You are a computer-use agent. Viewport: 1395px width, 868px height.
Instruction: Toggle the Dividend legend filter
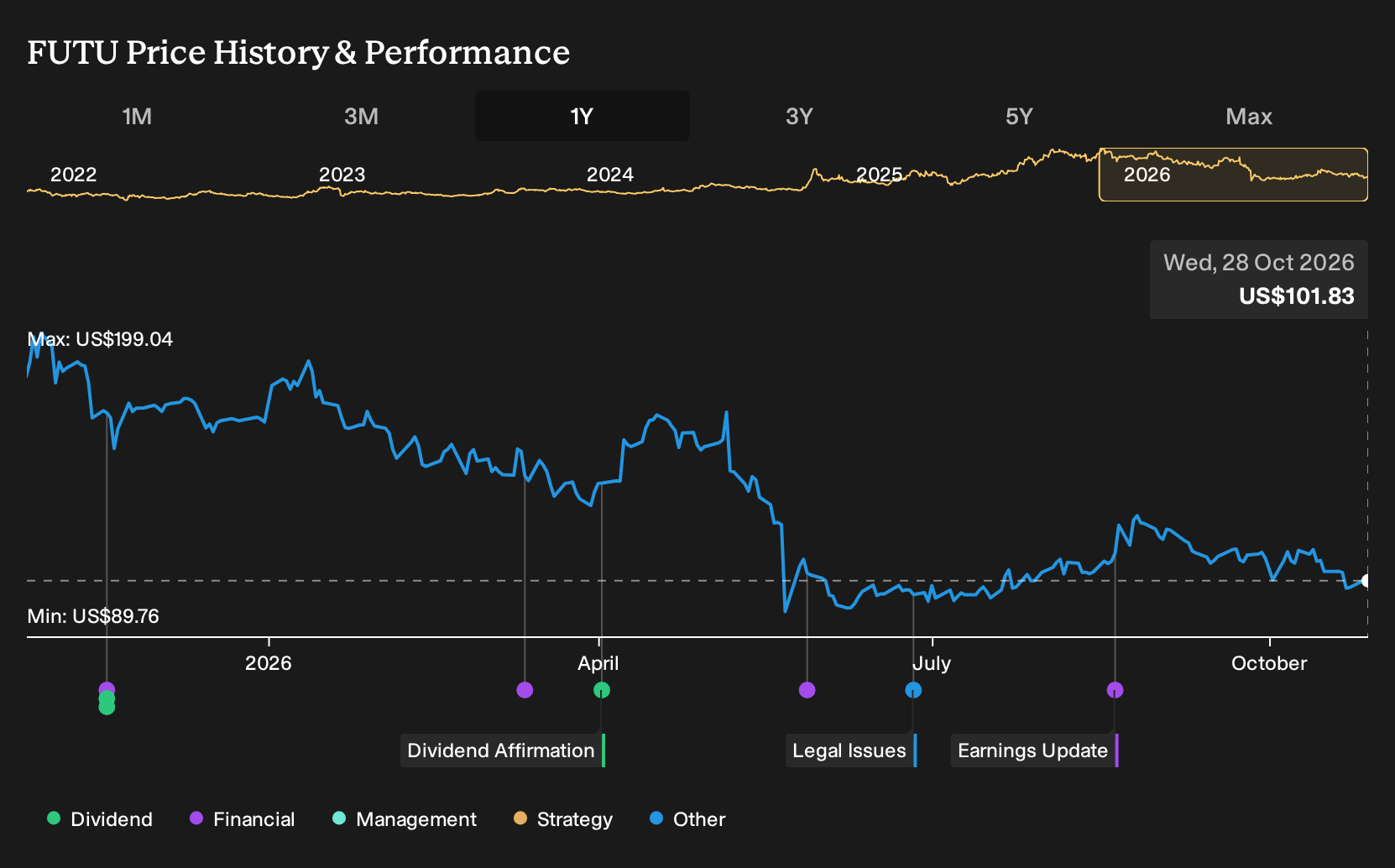tap(100, 819)
